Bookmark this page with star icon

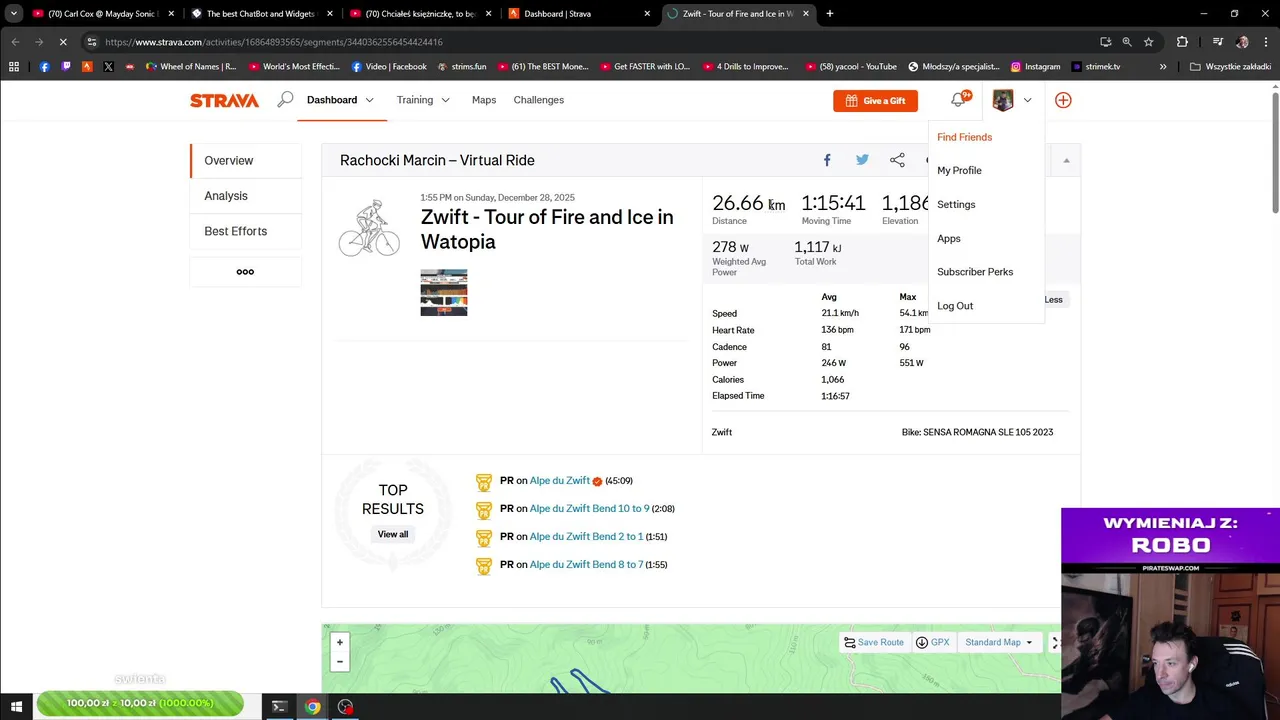pos(1148,42)
